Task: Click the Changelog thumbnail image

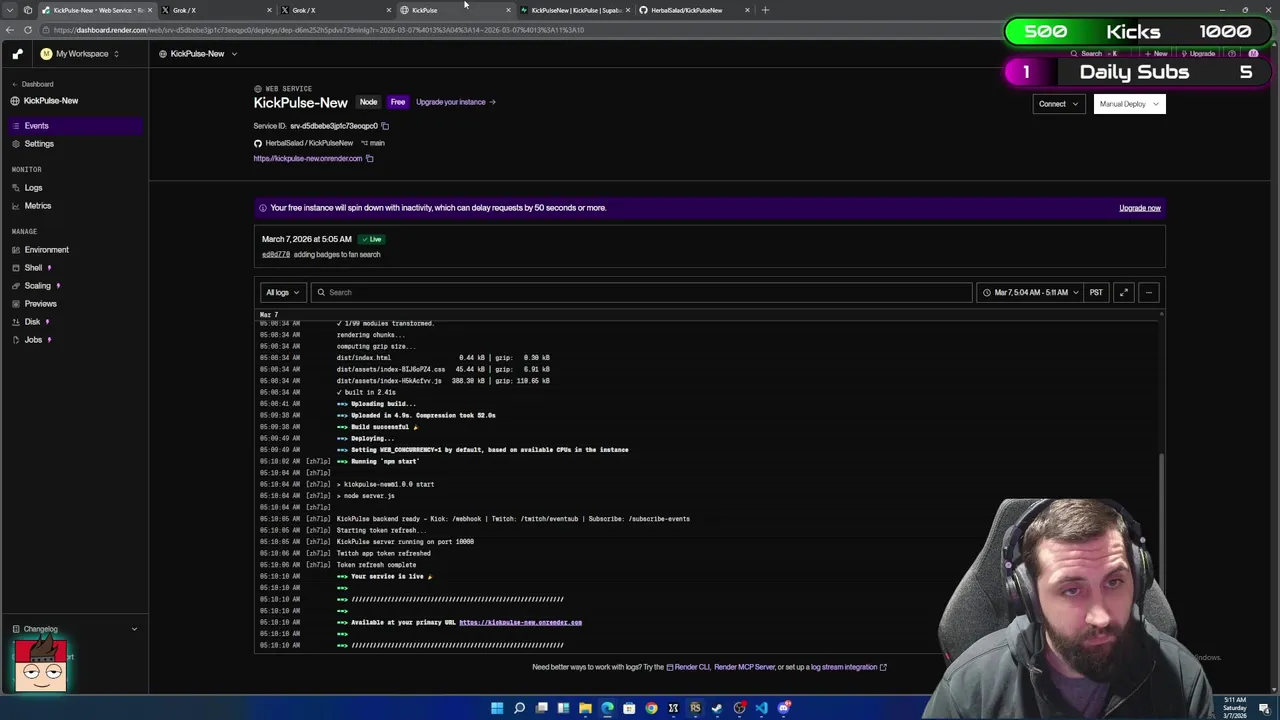Action: tap(40, 666)
